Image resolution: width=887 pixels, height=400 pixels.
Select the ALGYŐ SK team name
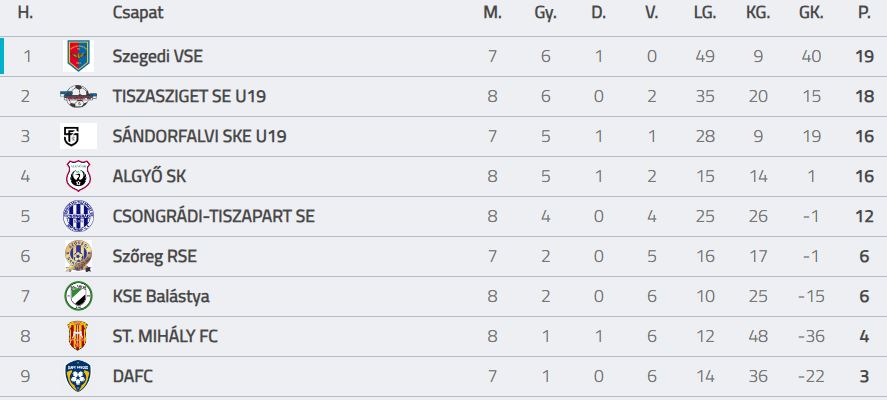149,176
